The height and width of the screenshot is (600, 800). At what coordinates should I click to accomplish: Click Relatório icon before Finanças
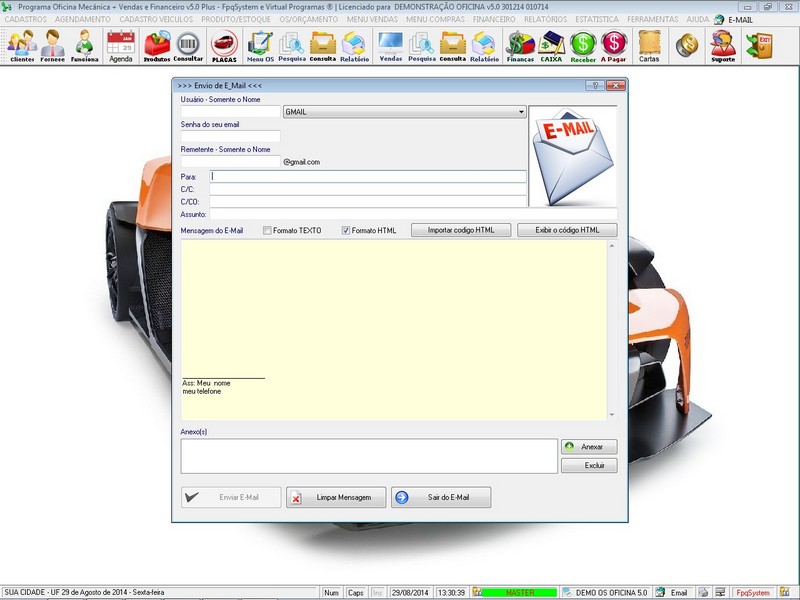(x=485, y=45)
